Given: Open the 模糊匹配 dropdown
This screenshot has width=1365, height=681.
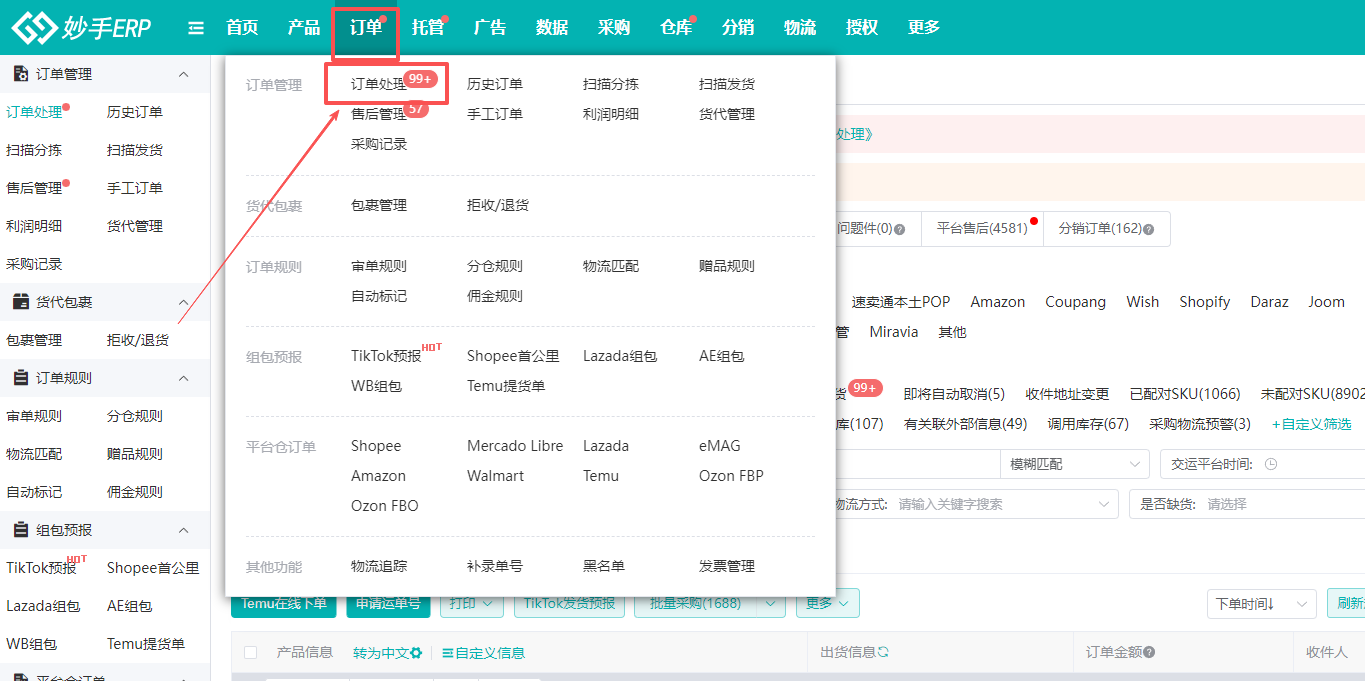Looking at the screenshot, I should pyautogui.click(x=1073, y=464).
